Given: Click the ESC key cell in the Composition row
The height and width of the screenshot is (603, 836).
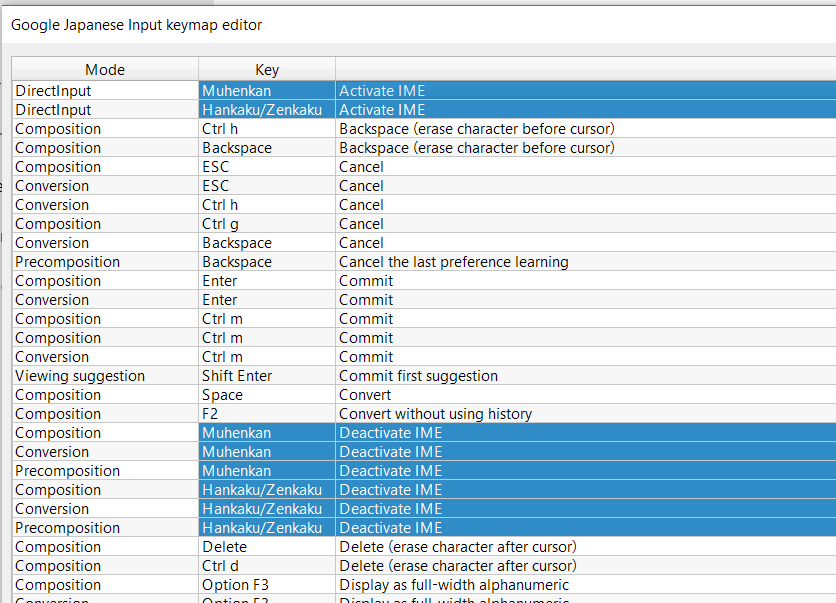Looking at the screenshot, I should click(267, 167).
